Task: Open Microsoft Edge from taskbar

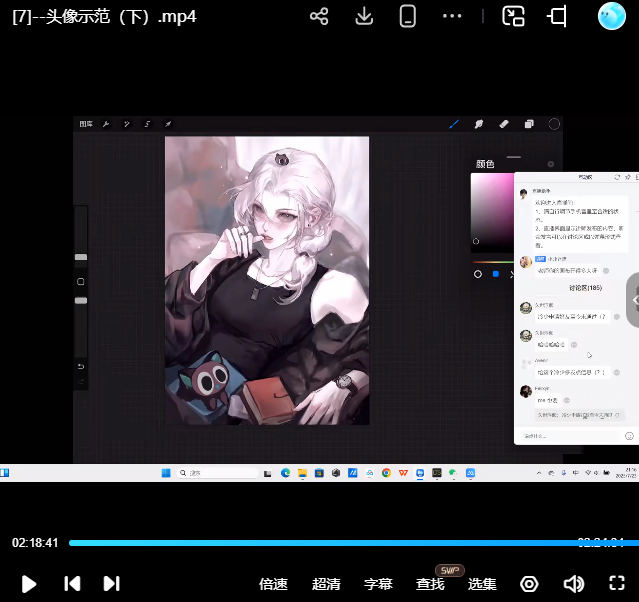Action: tap(285, 473)
